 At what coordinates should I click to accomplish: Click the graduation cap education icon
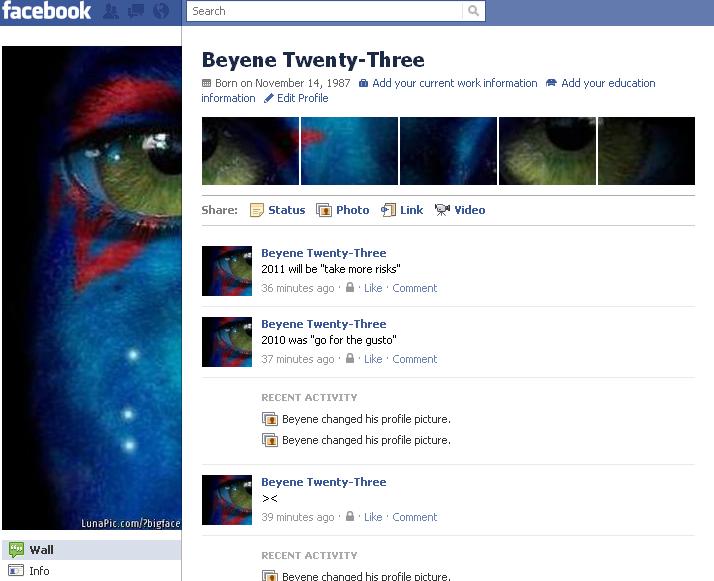551,83
